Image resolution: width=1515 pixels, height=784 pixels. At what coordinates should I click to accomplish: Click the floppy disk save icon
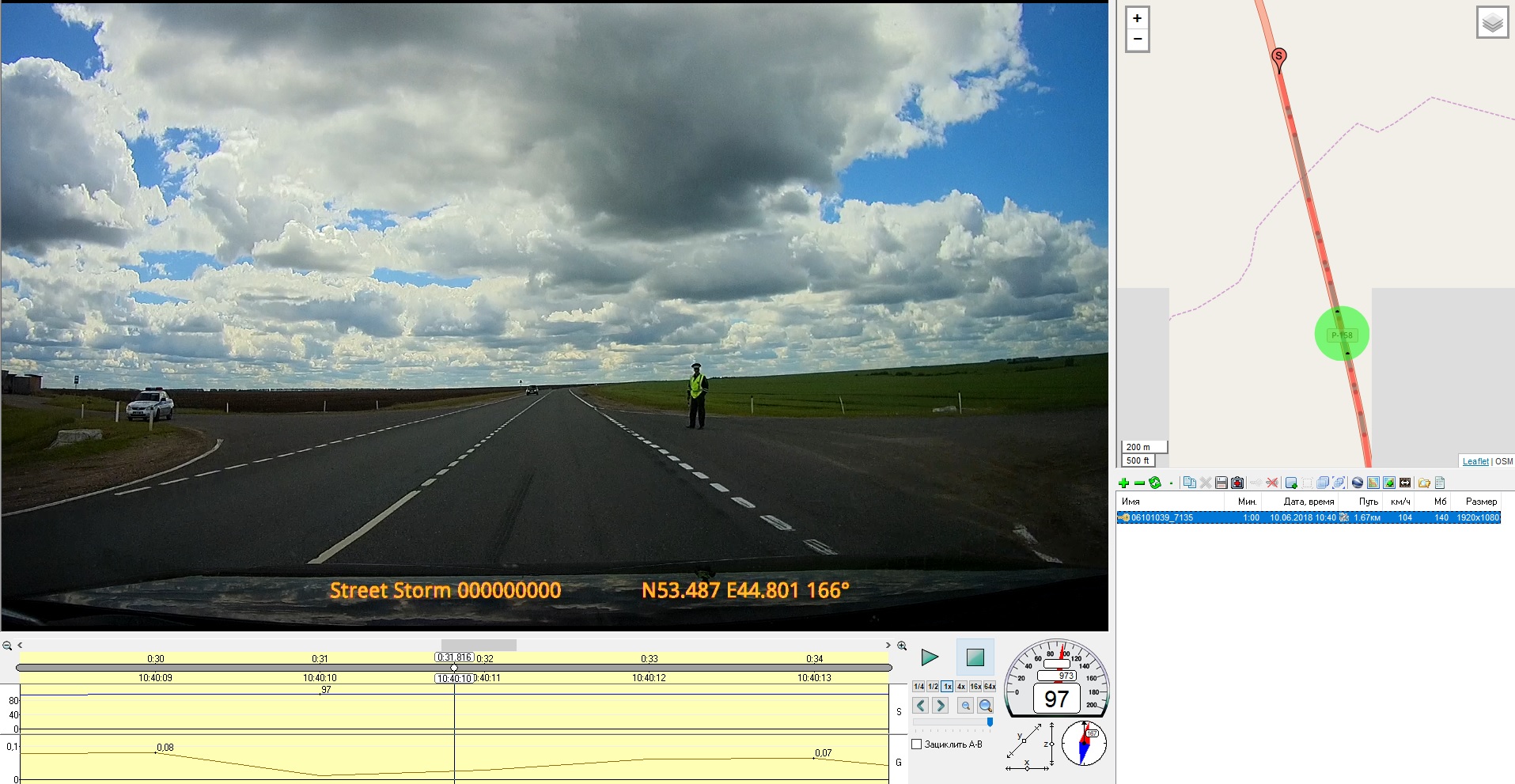1221,483
